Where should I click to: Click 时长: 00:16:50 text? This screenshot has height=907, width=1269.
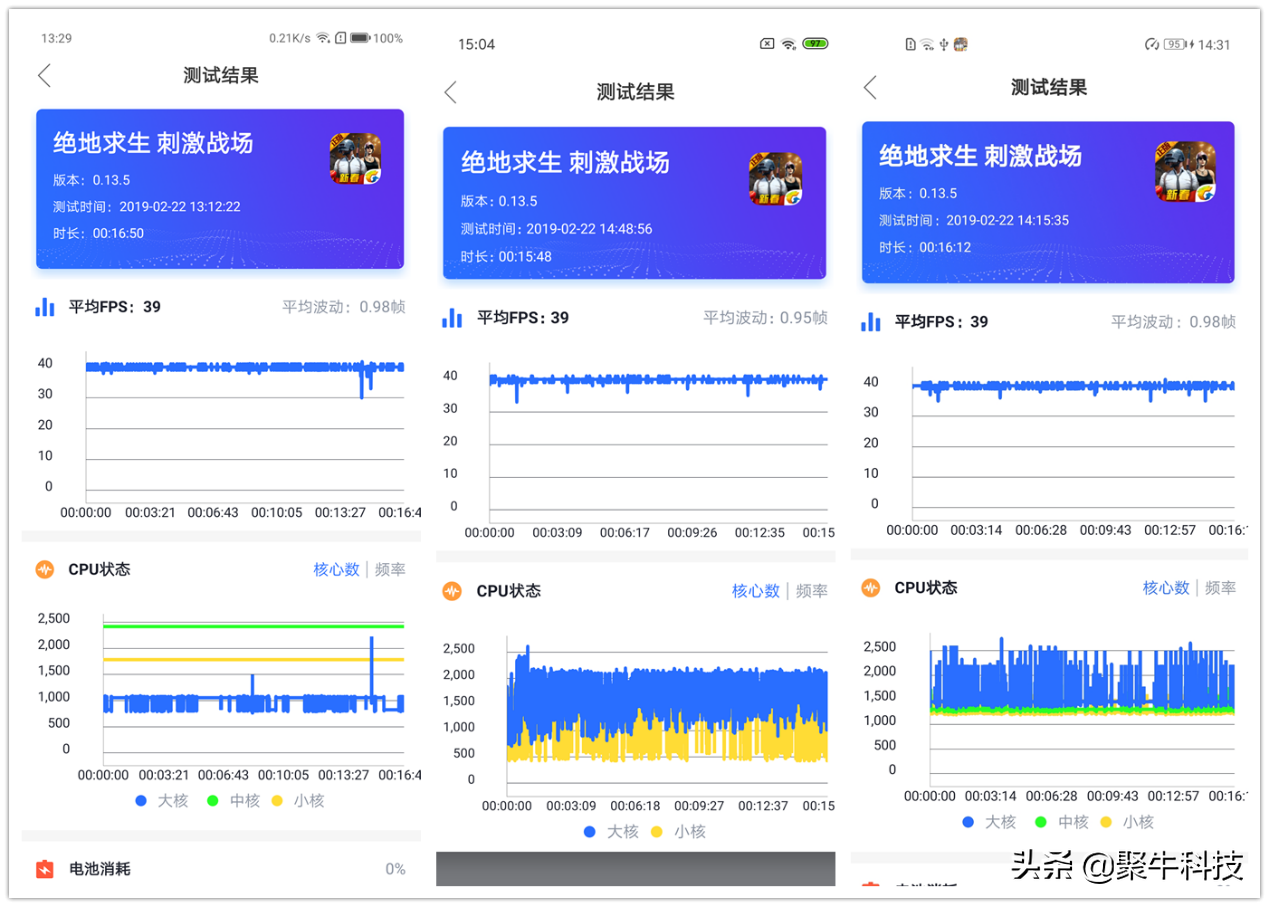[x=99, y=233]
